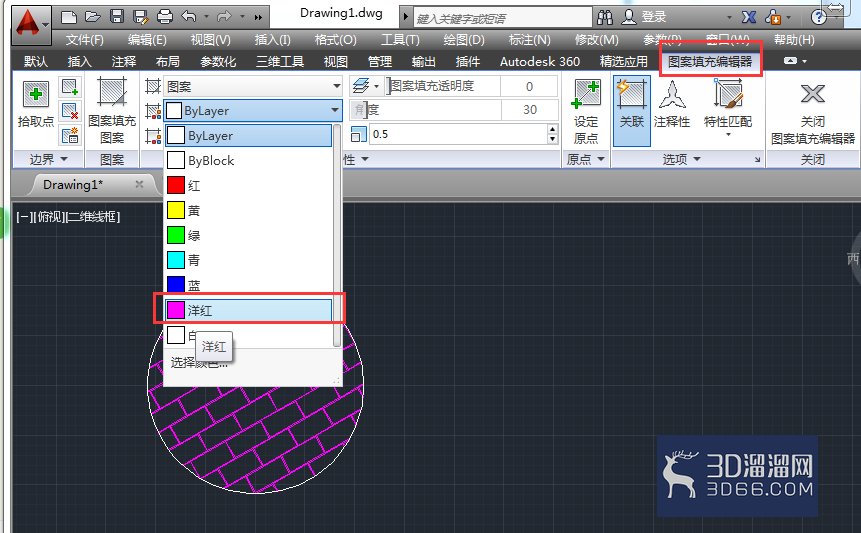Click the hatch scale icon beside 0.5

pyautogui.click(x=358, y=134)
